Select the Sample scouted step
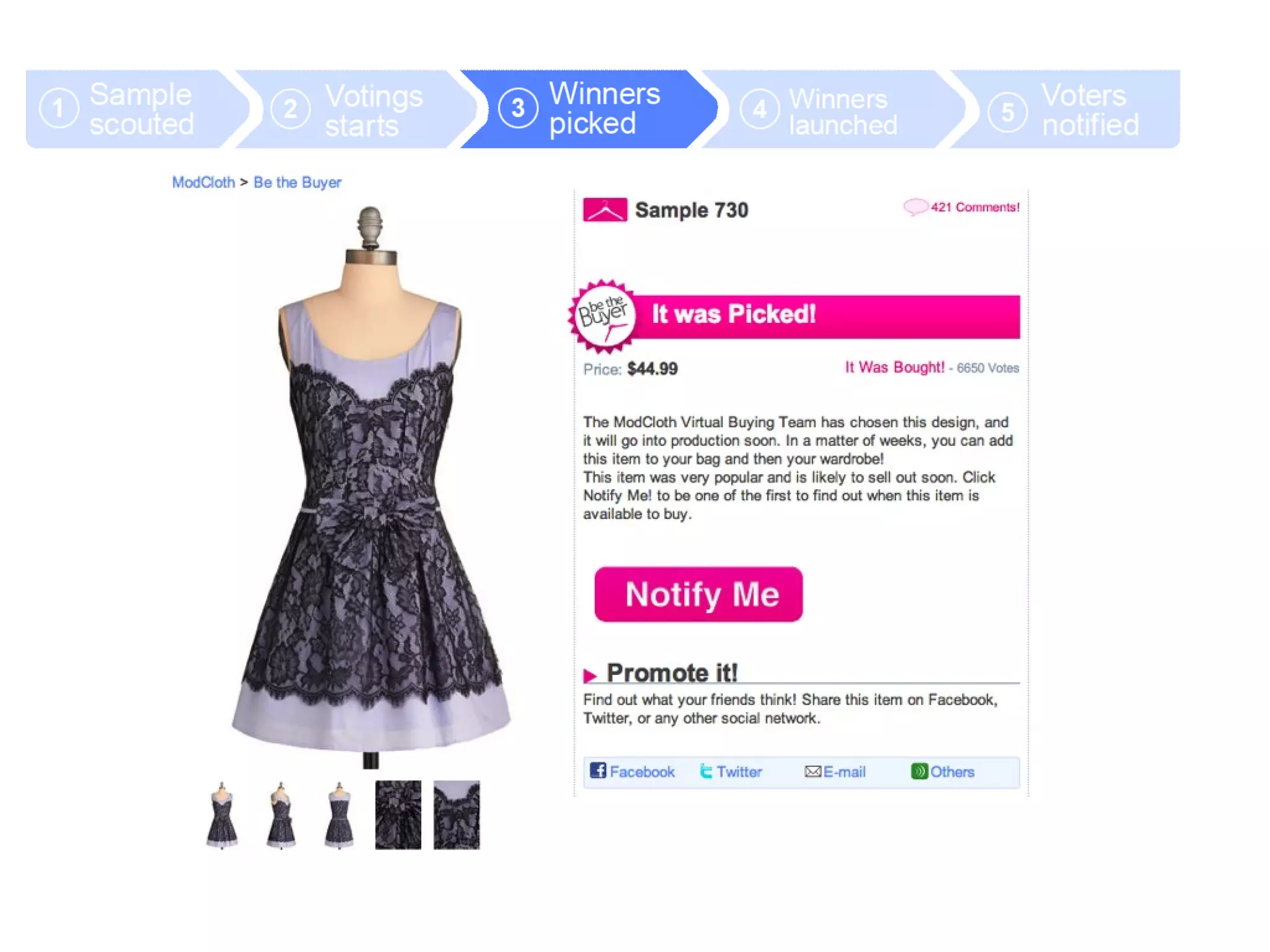1270x952 pixels. 130,108
